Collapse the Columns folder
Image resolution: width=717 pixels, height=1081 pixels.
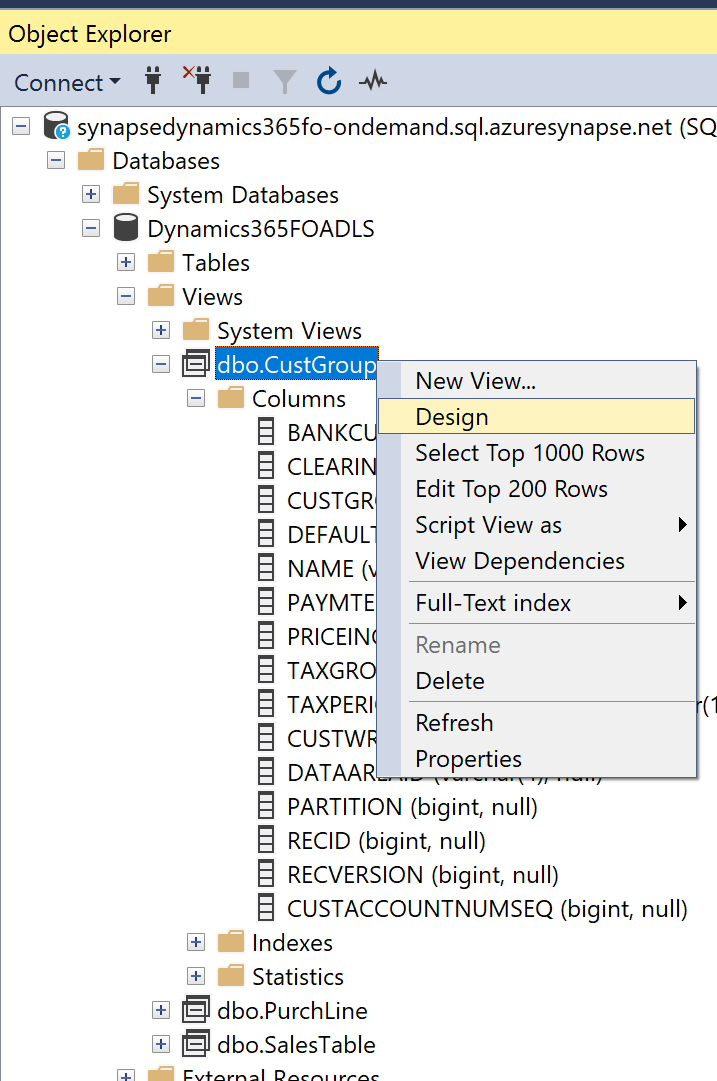[196, 398]
